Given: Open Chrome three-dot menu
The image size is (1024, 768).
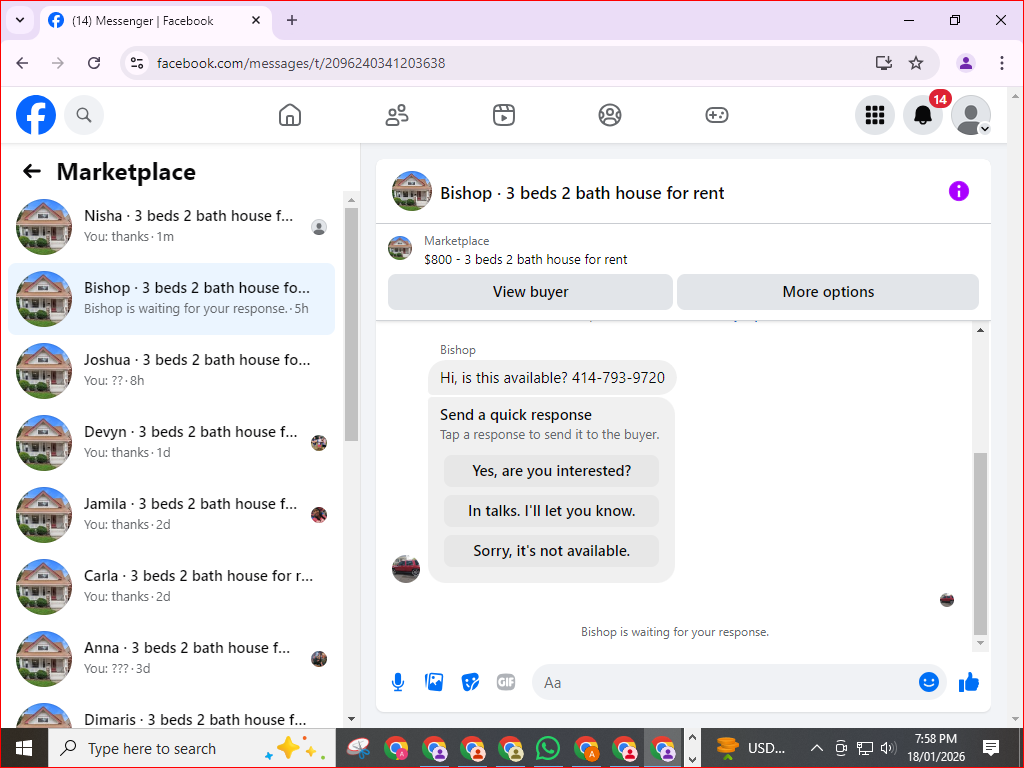Looking at the screenshot, I should pos(1002,63).
